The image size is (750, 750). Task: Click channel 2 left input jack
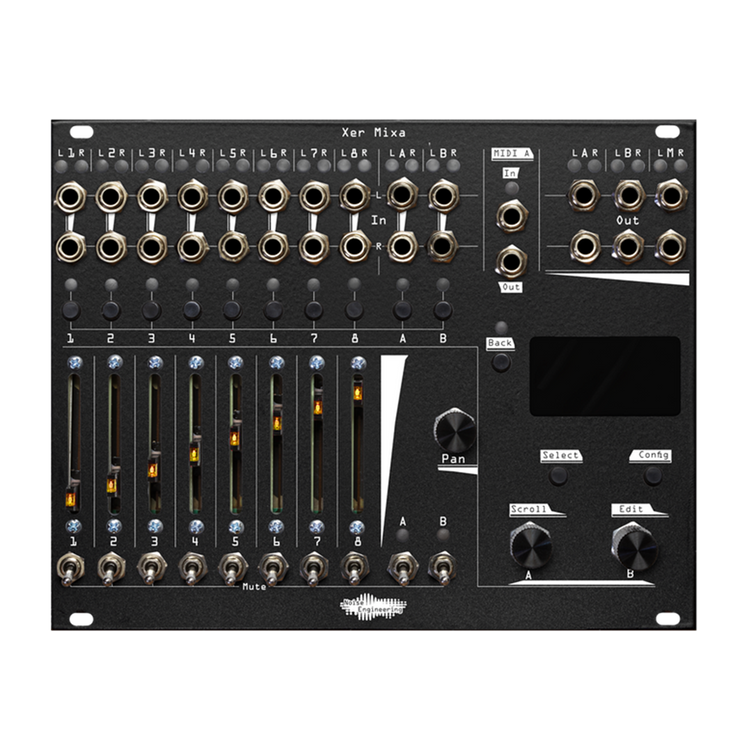pyautogui.click(x=111, y=196)
